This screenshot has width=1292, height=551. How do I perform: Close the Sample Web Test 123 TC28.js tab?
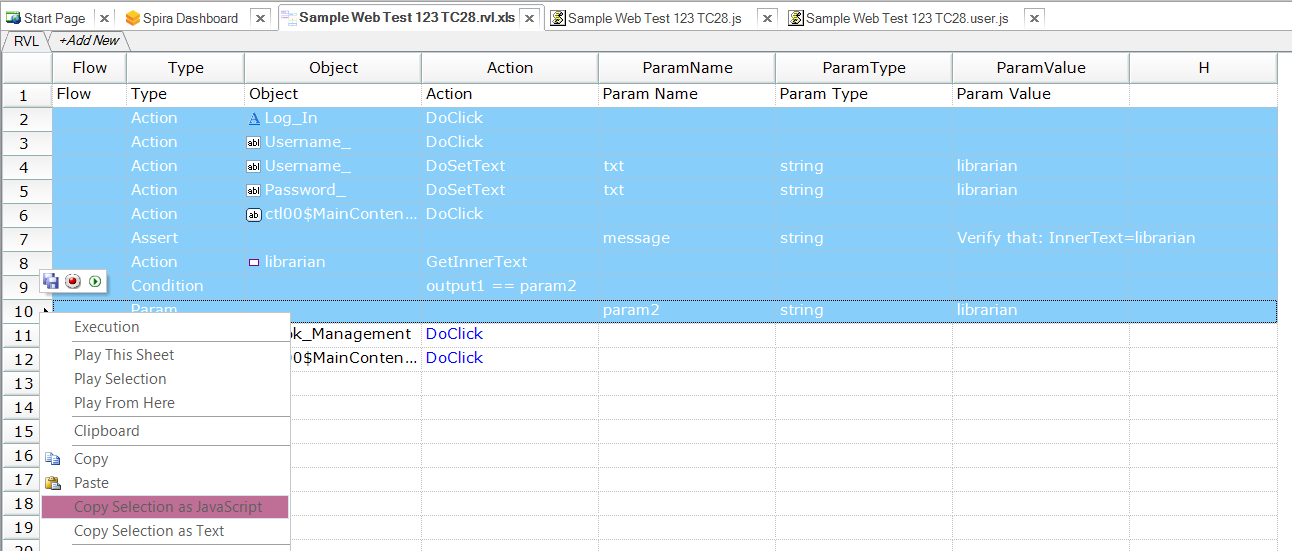click(x=766, y=18)
